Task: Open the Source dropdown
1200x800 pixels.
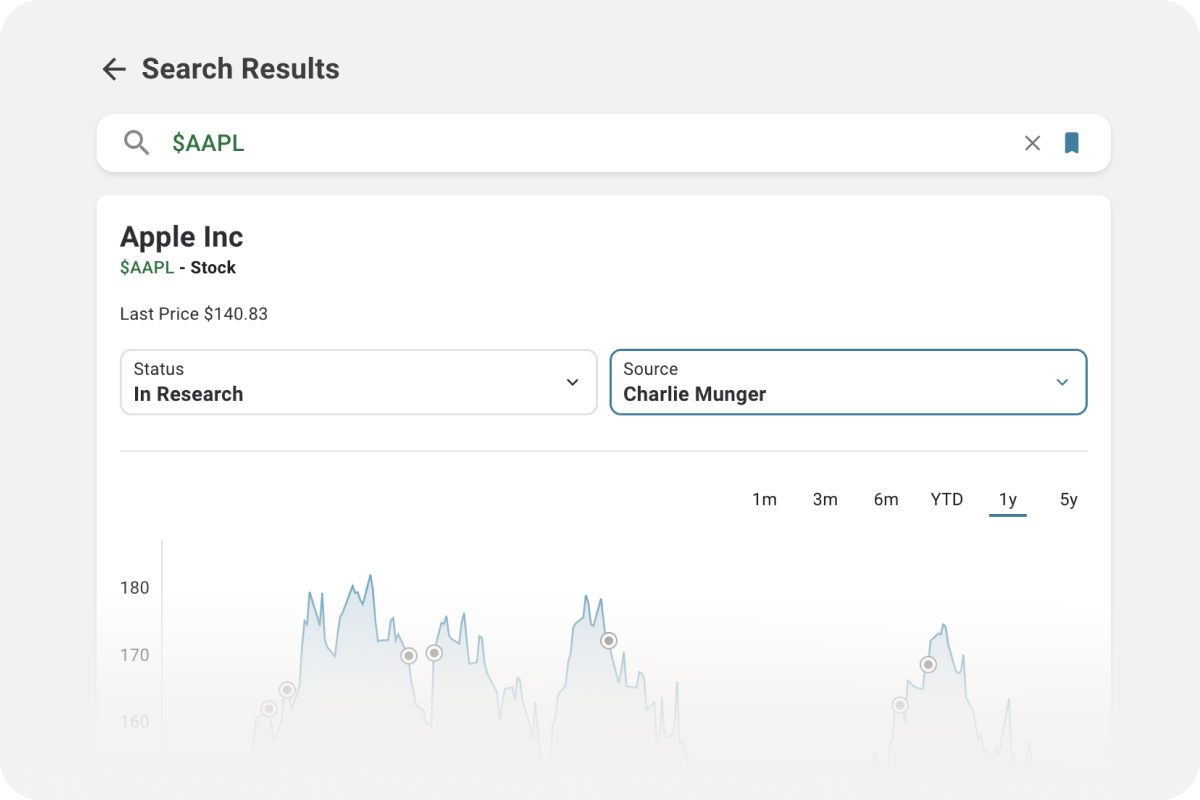Action: pyautogui.click(x=848, y=382)
